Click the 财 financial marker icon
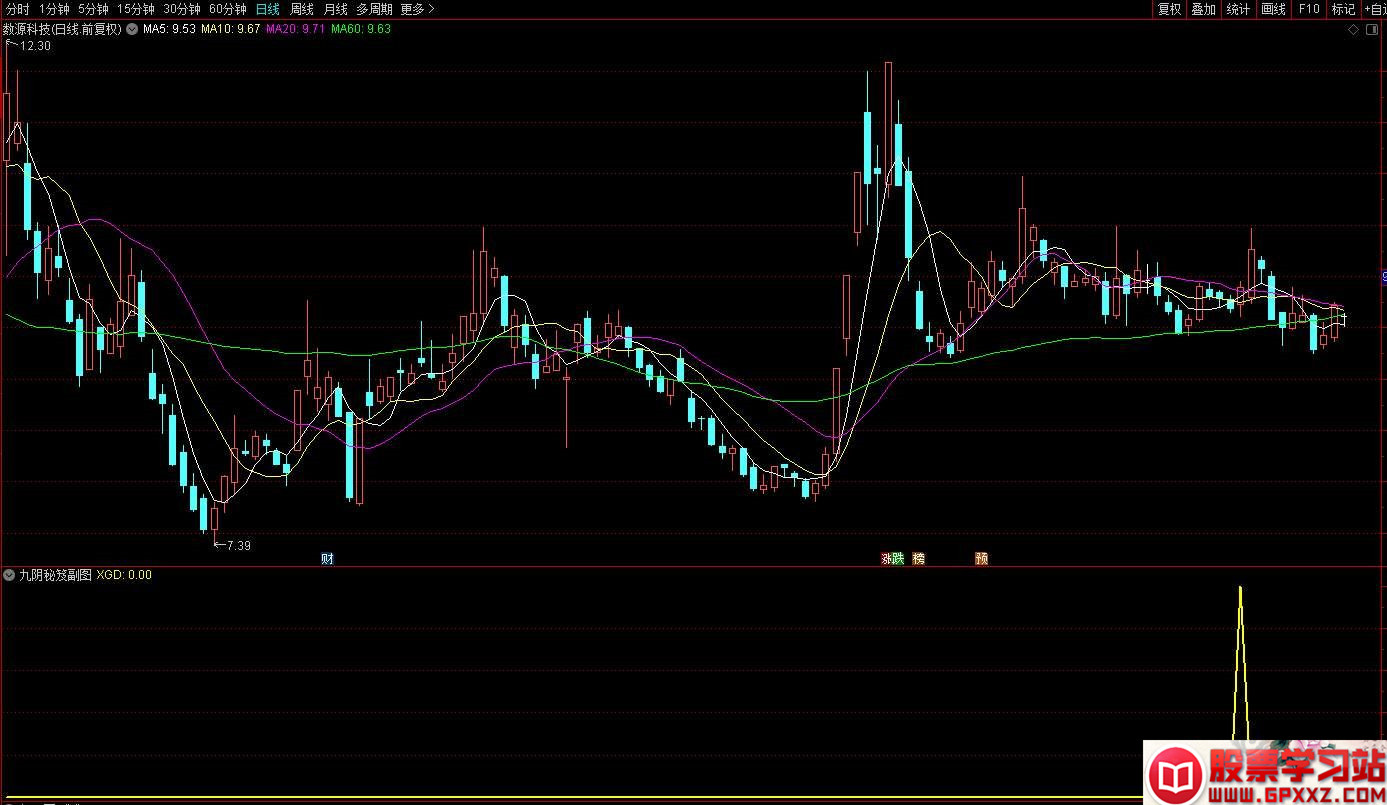 pos(327,559)
